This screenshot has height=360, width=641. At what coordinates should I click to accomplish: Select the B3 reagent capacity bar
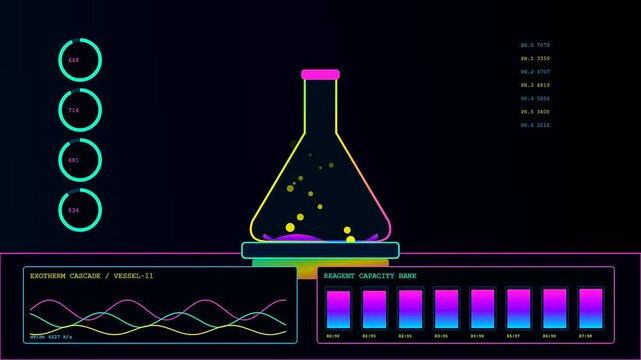[446, 309]
